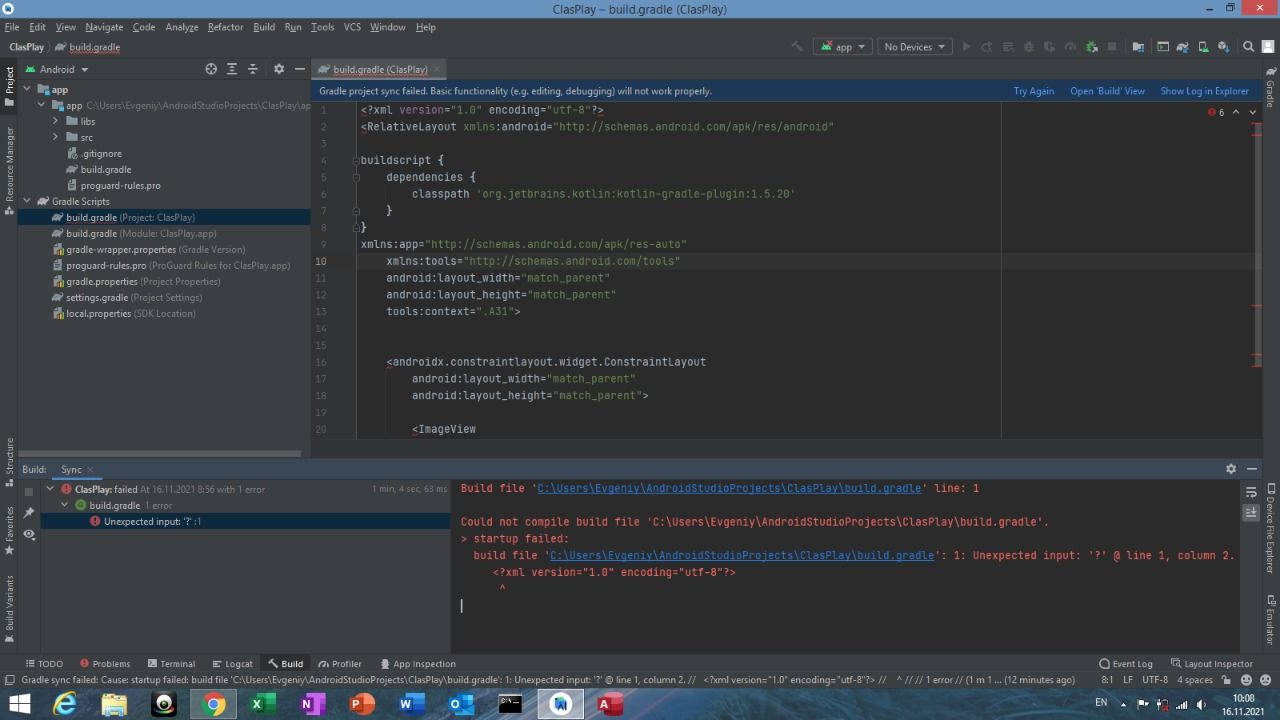Click Expand All in Project panel
Image resolution: width=1280 pixels, height=720 pixels.
click(x=232, y=69)
